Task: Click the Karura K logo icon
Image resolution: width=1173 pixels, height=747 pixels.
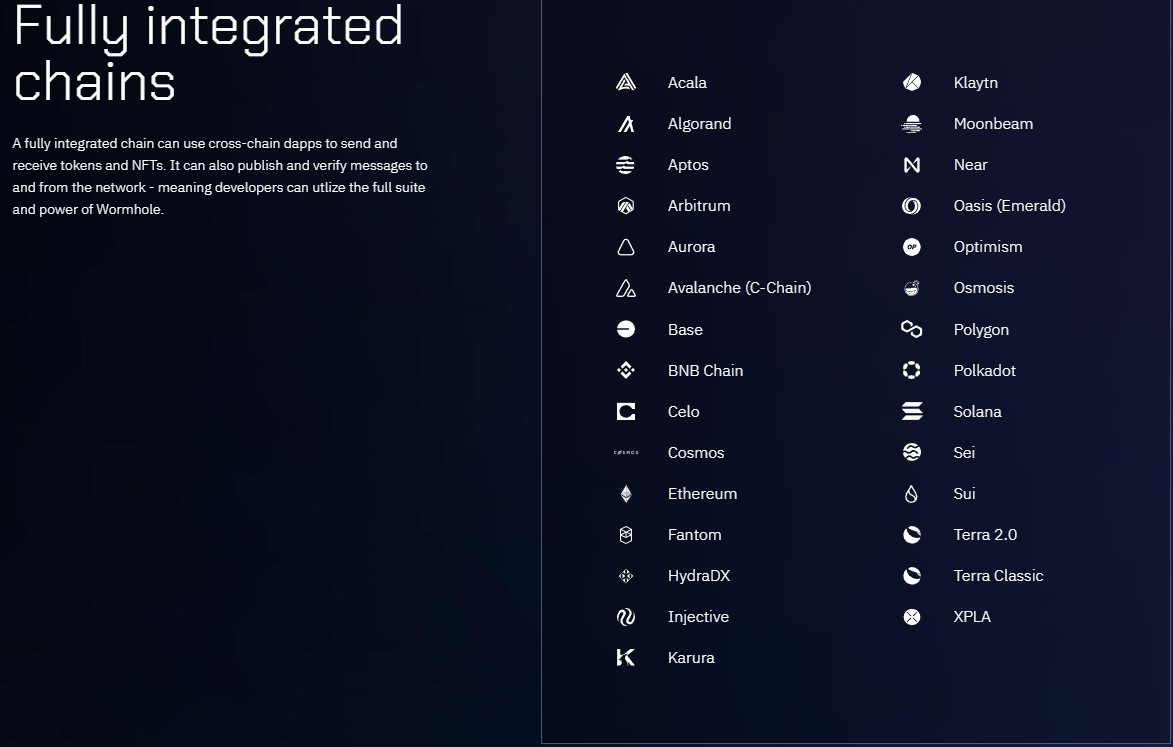Action: point(626,658)
